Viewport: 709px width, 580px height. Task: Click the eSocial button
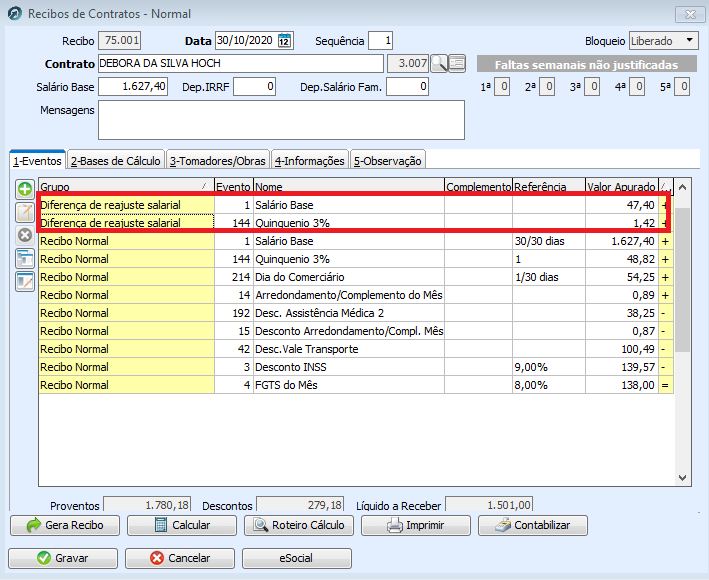pyautogui.click(x=297, y=558)
